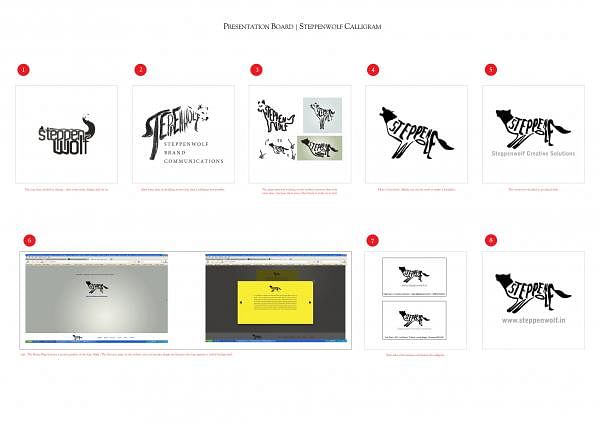Click the red number 7 badge
The height and width of the screenshot is (423, 600).
click(372, 240)
